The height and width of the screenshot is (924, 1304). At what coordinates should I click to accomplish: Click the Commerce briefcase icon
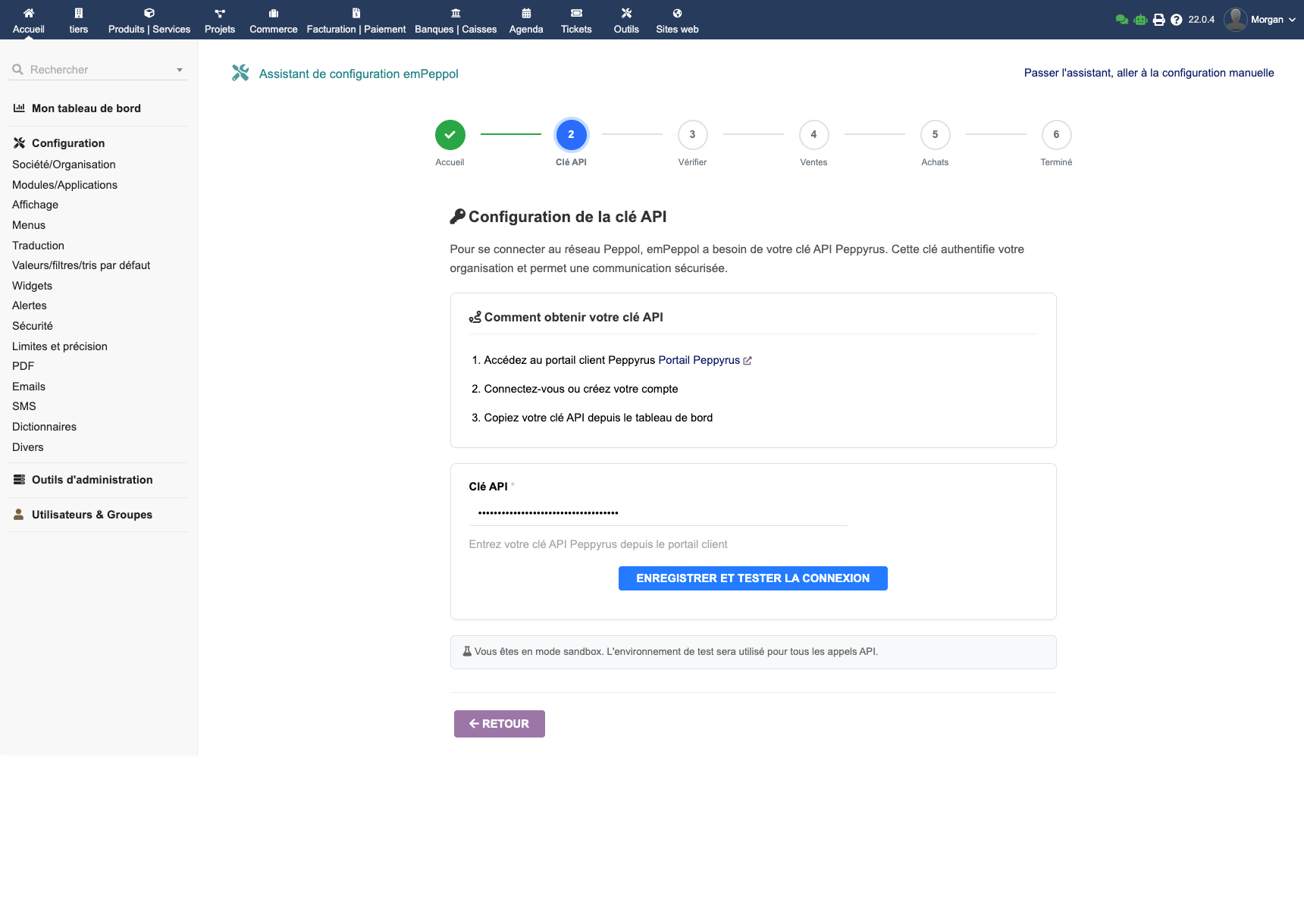click(274, 13)
